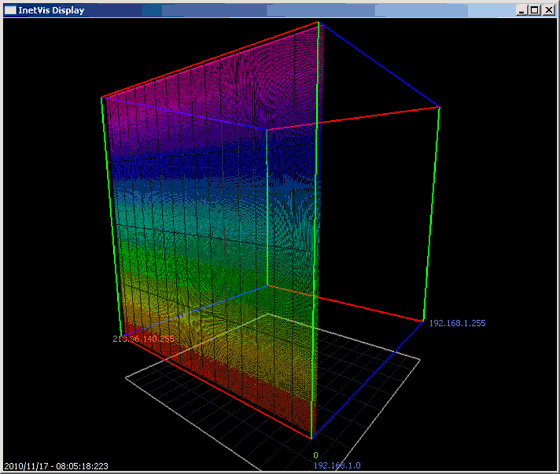Click the green 0 port axis label
The image size is (560, 474).
coord(316,455)
